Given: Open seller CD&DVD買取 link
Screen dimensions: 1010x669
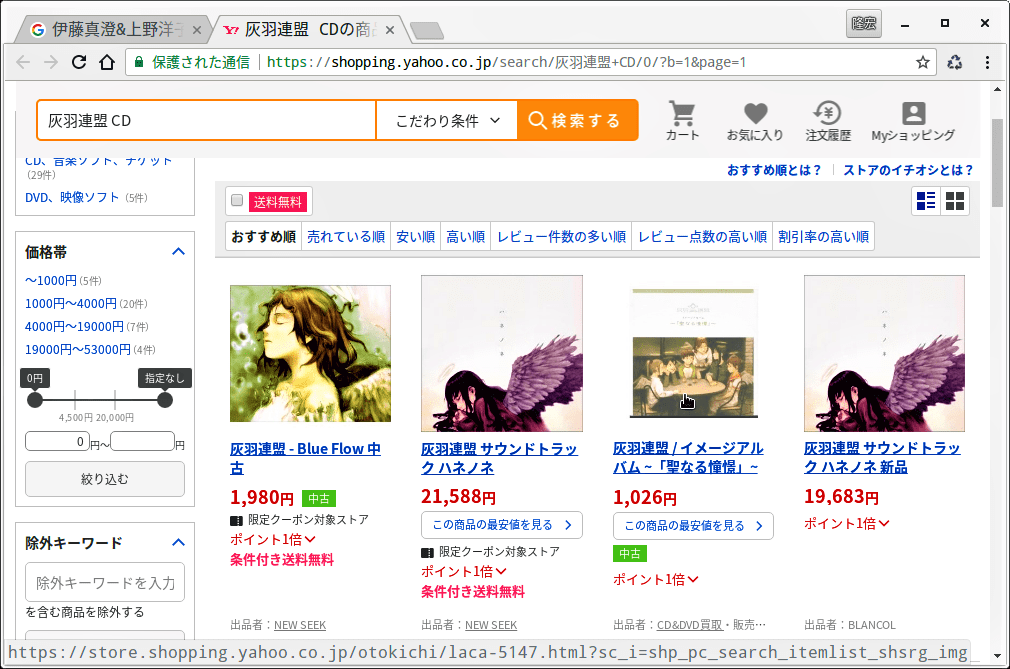Looking at the screenshot, I should pos(689,625).
